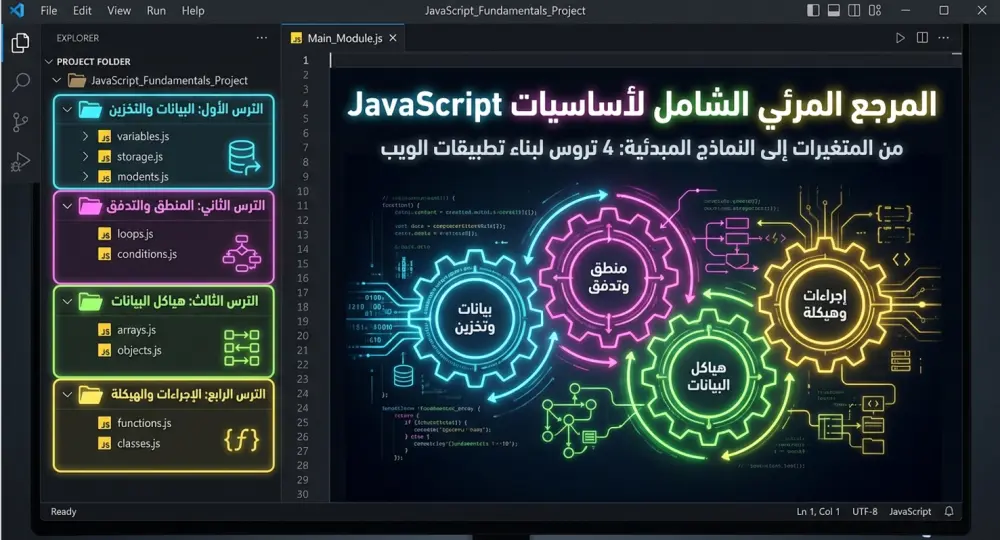Open conditions.js file
Image resolution: width=1000 pixels, height=540 pixels.
(x=147, y=254)
